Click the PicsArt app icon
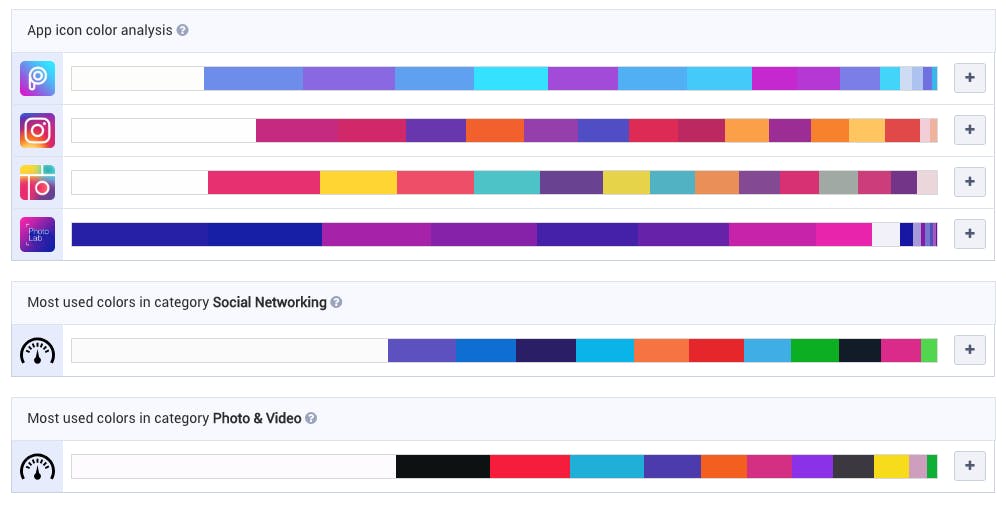Screen dimensions: 1006x507 37,79
